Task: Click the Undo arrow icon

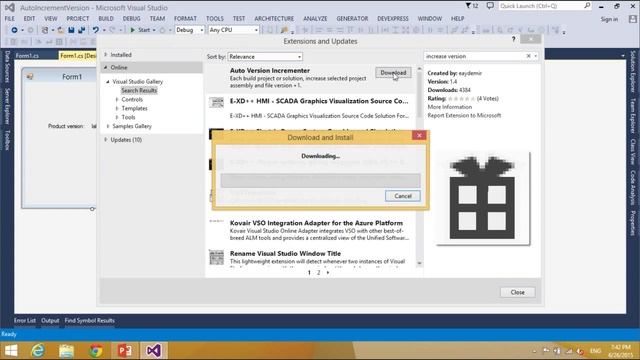Action: click(96, 30)
